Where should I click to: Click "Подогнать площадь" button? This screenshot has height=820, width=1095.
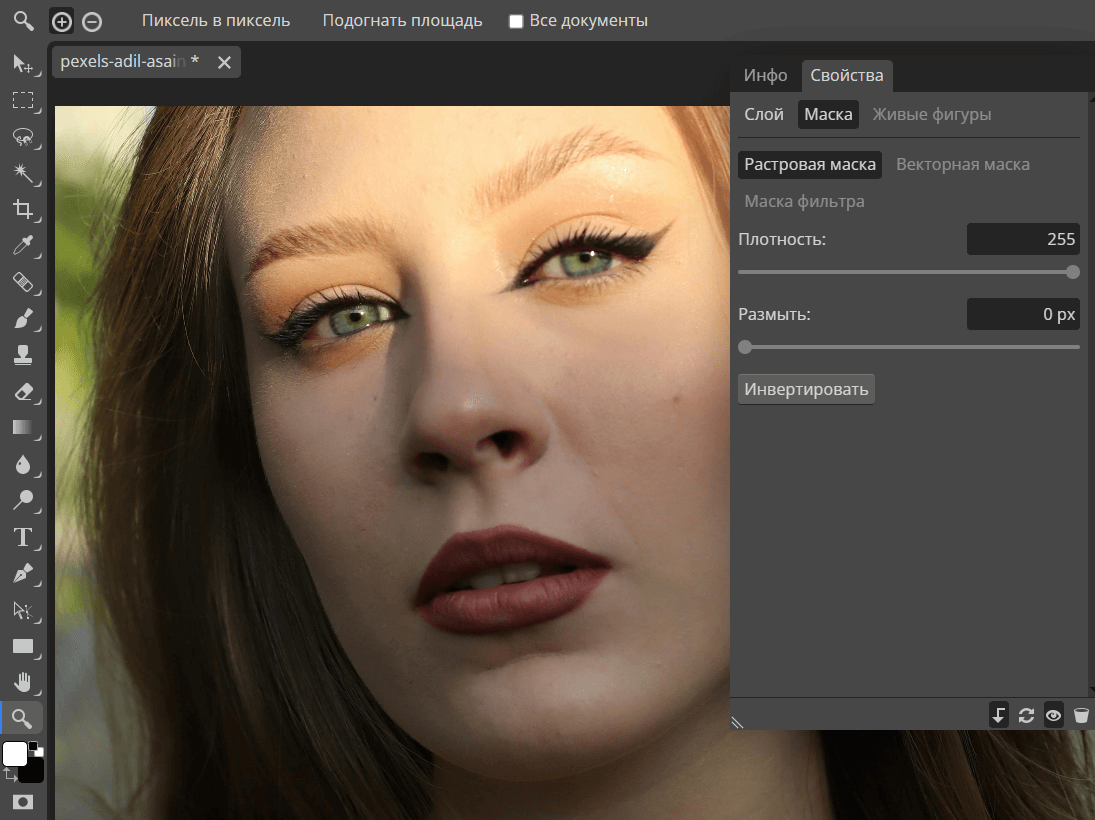(402, 21)
